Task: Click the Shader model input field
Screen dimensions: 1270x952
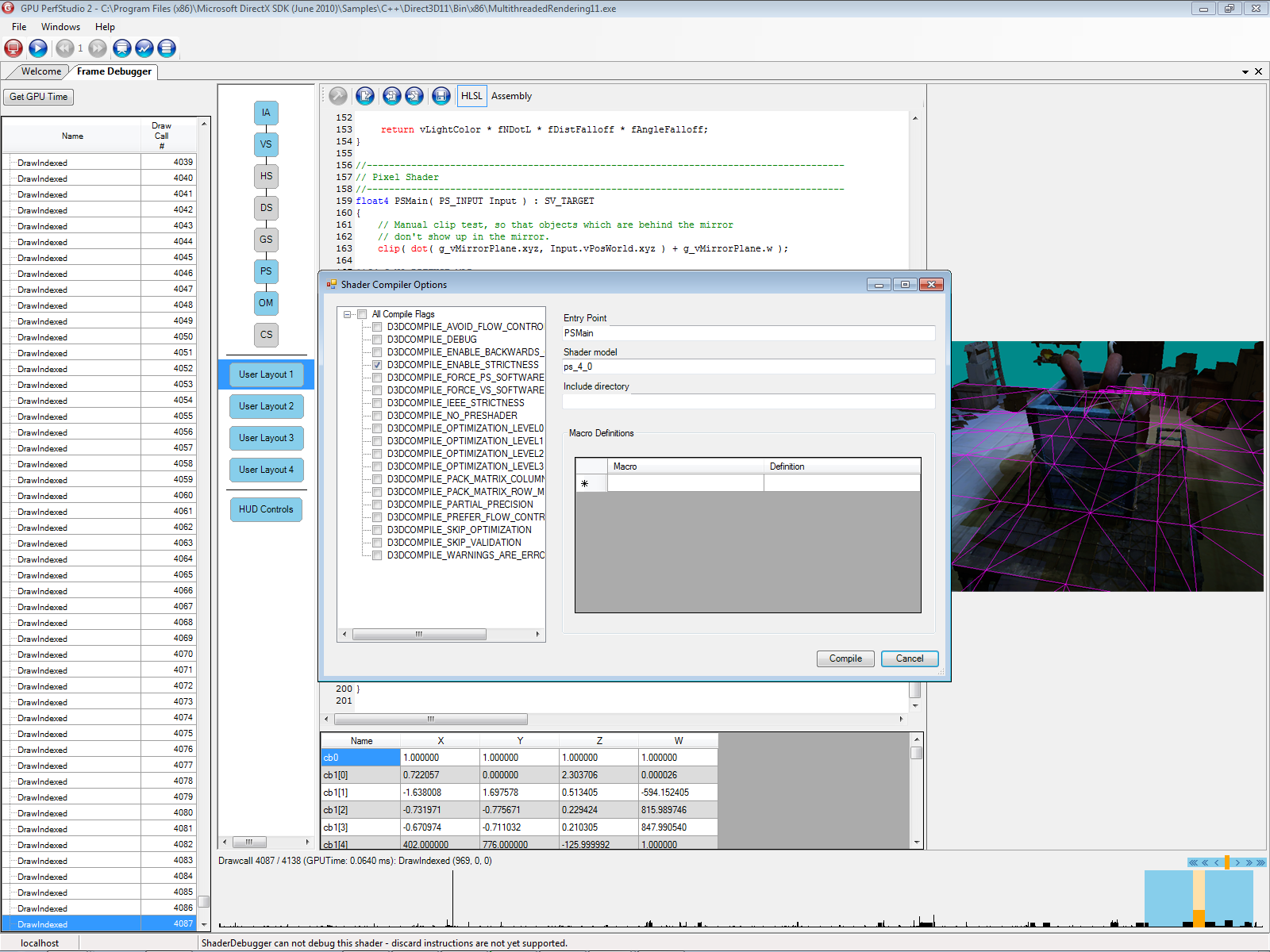Action: tap(748, 367)
